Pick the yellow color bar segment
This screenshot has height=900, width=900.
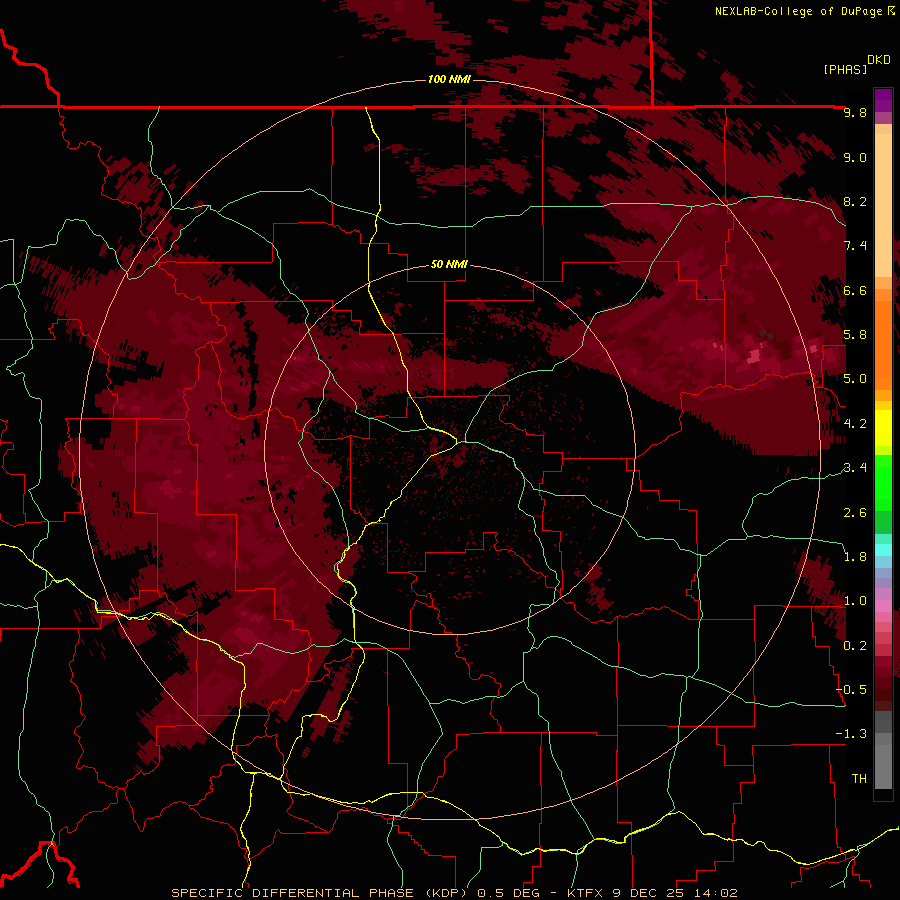click(883, 428)
